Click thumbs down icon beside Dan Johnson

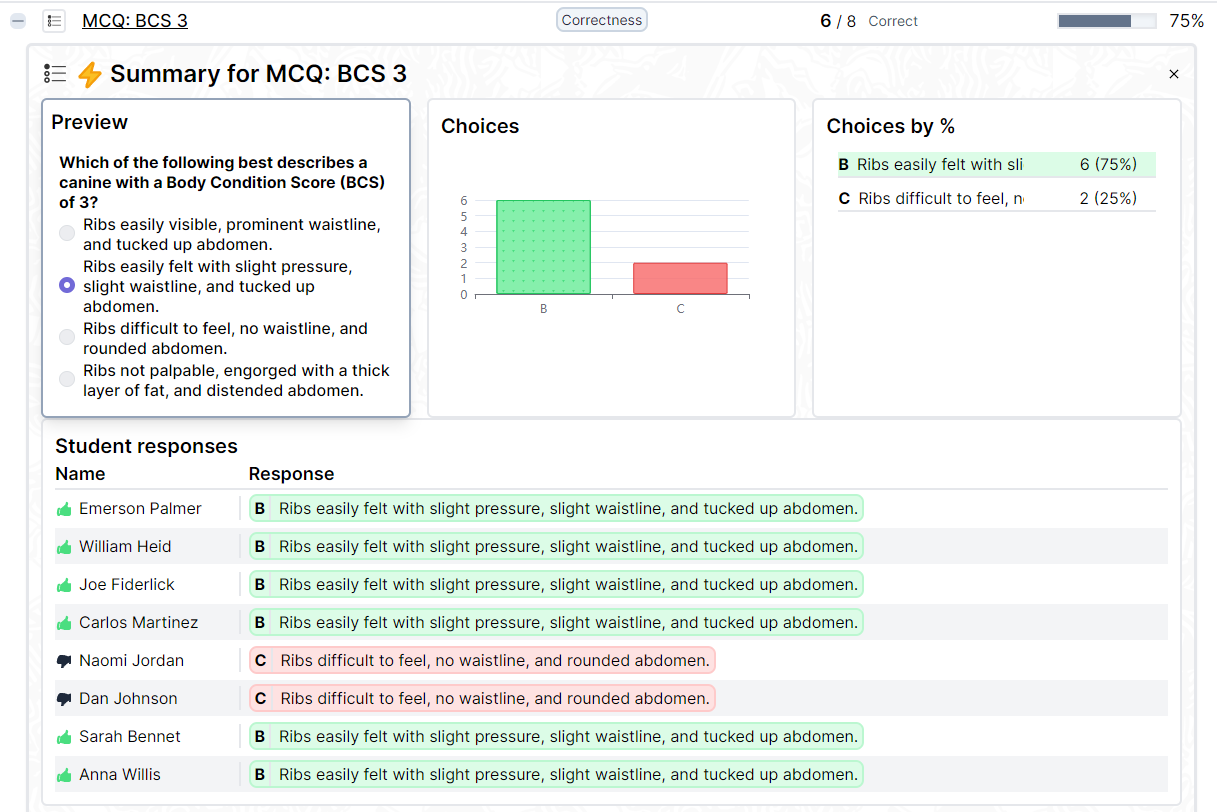[65, 699]
